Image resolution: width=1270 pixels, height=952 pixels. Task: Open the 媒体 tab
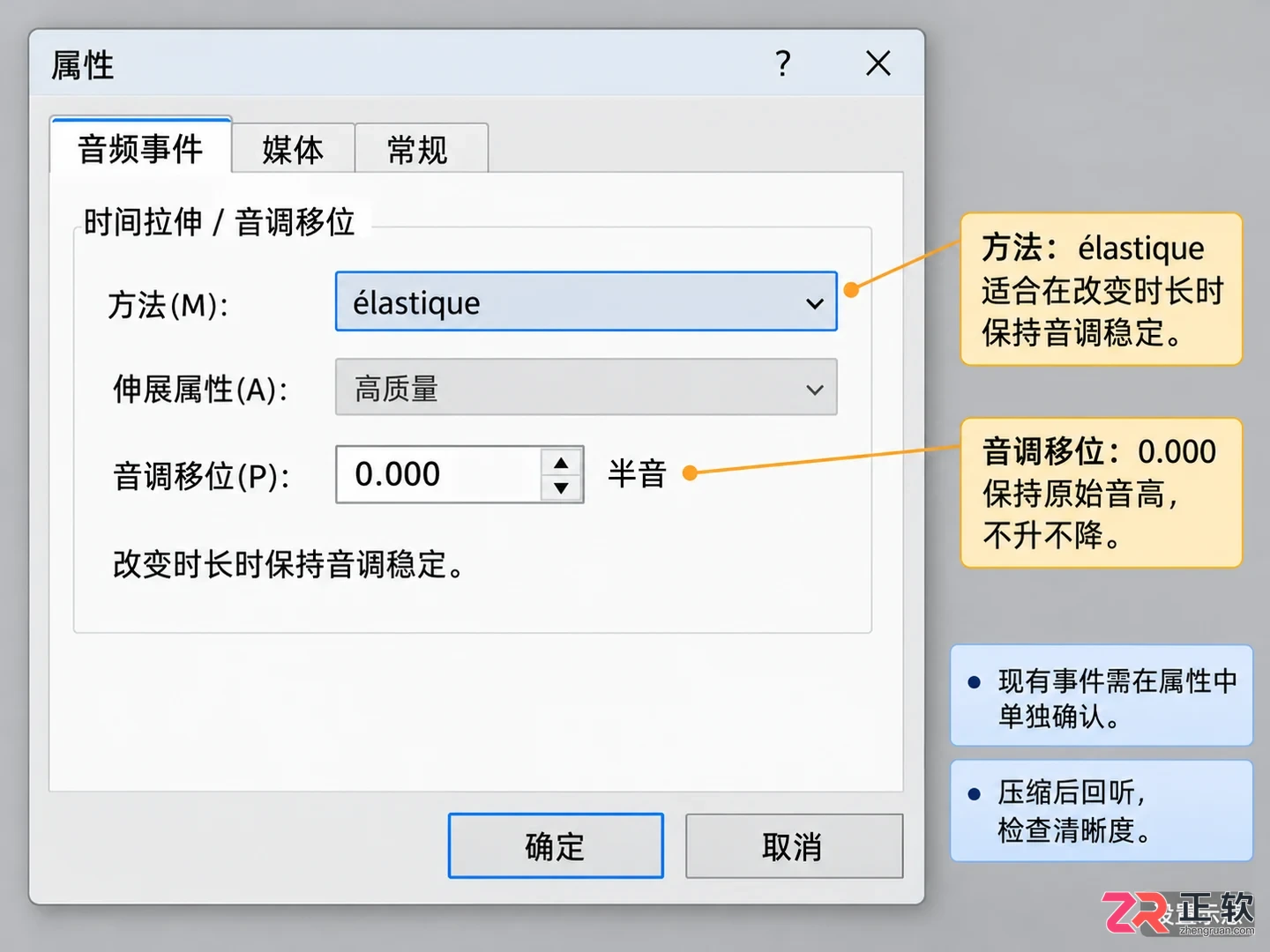[294, 149]
